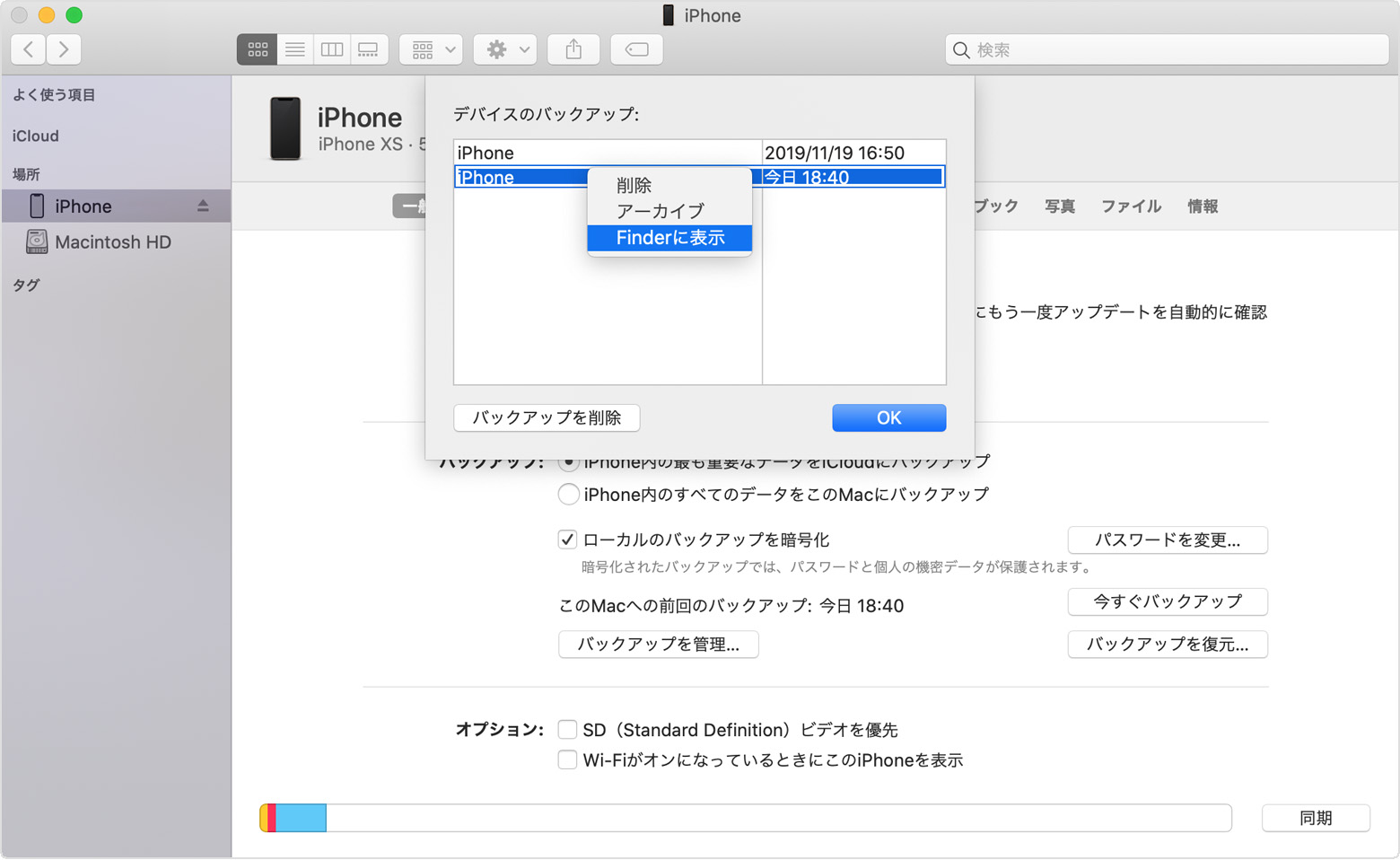Click the iPhone icon in window title
This screenshot has height=860, width=1400.
(668, 15)
